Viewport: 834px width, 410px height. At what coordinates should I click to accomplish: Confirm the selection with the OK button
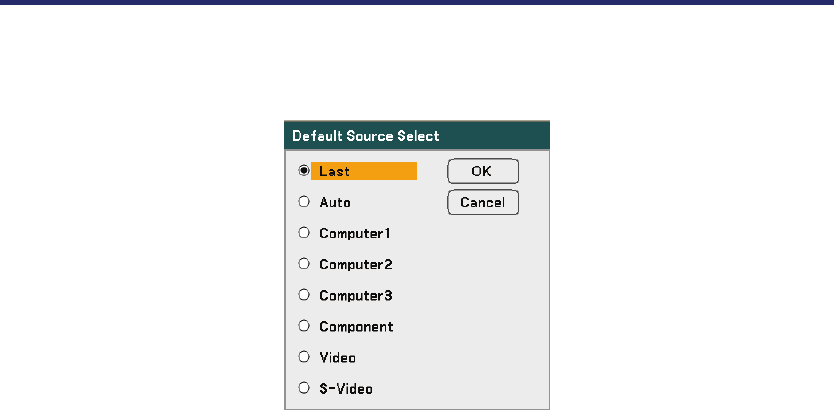(x=482, y=171)
